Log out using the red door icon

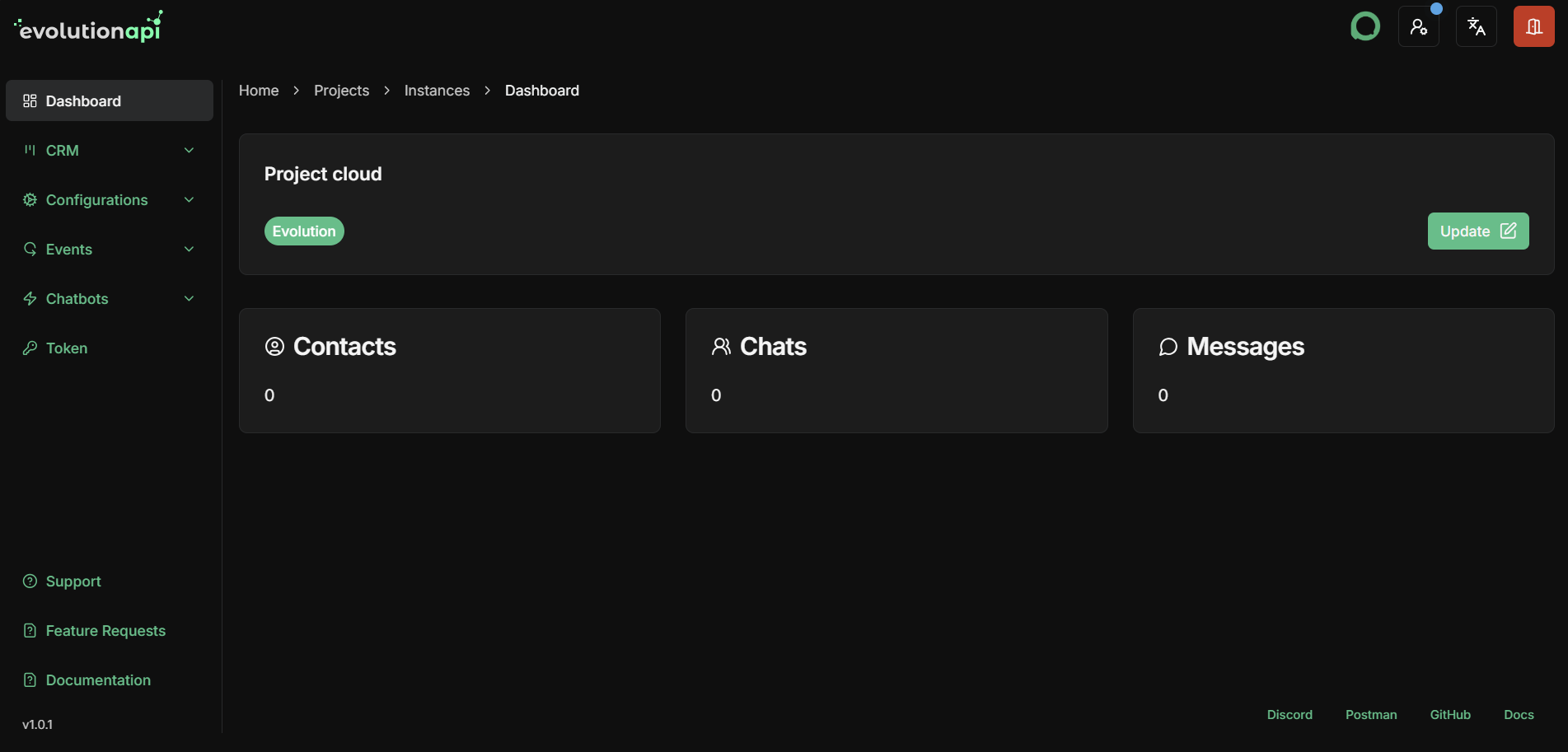pos(1533,26)
